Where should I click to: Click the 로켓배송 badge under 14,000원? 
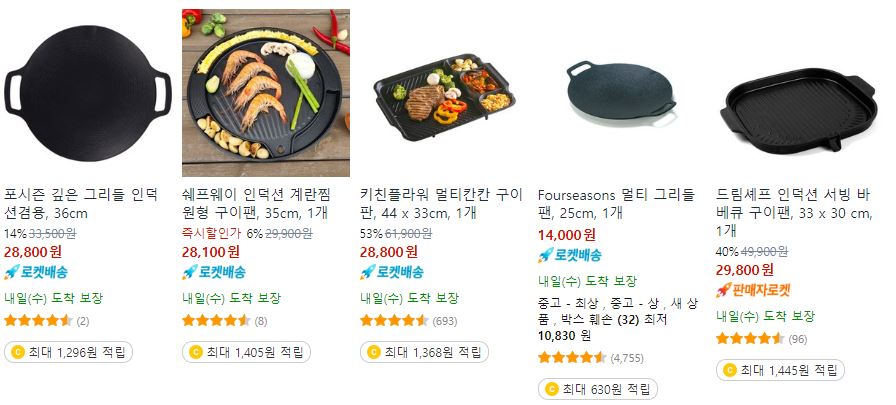(x=570, y=255)
